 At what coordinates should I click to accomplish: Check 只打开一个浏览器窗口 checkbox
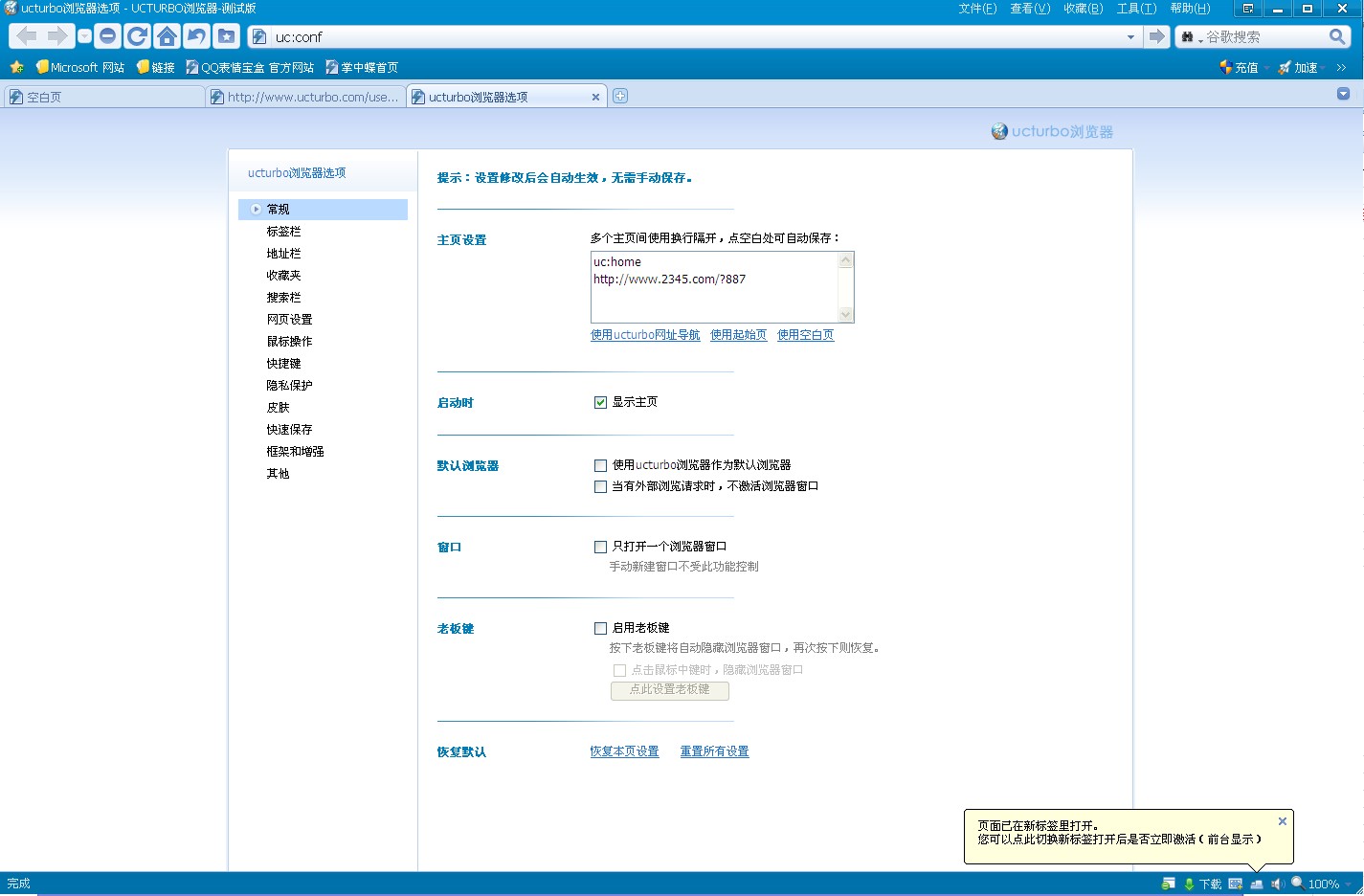[600, 547]
